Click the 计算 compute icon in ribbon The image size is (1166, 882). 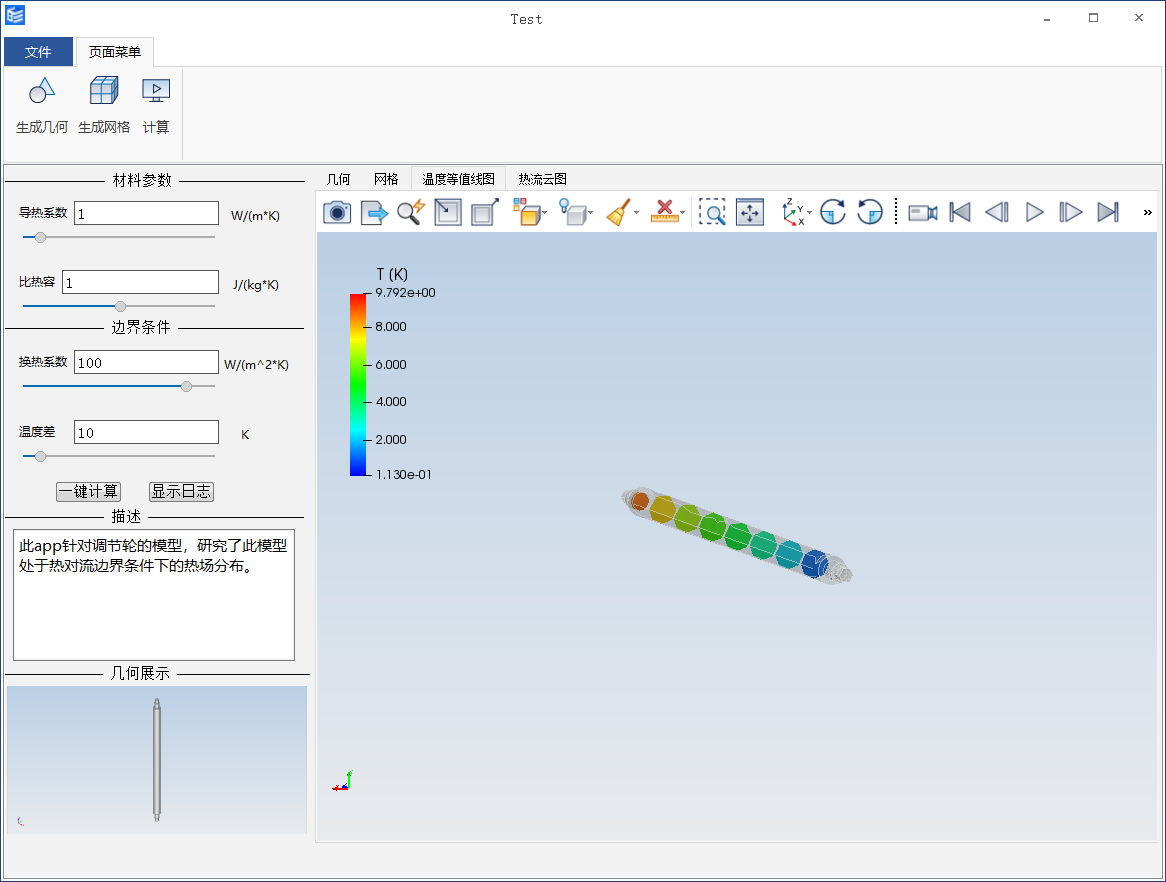click(156, 92)
